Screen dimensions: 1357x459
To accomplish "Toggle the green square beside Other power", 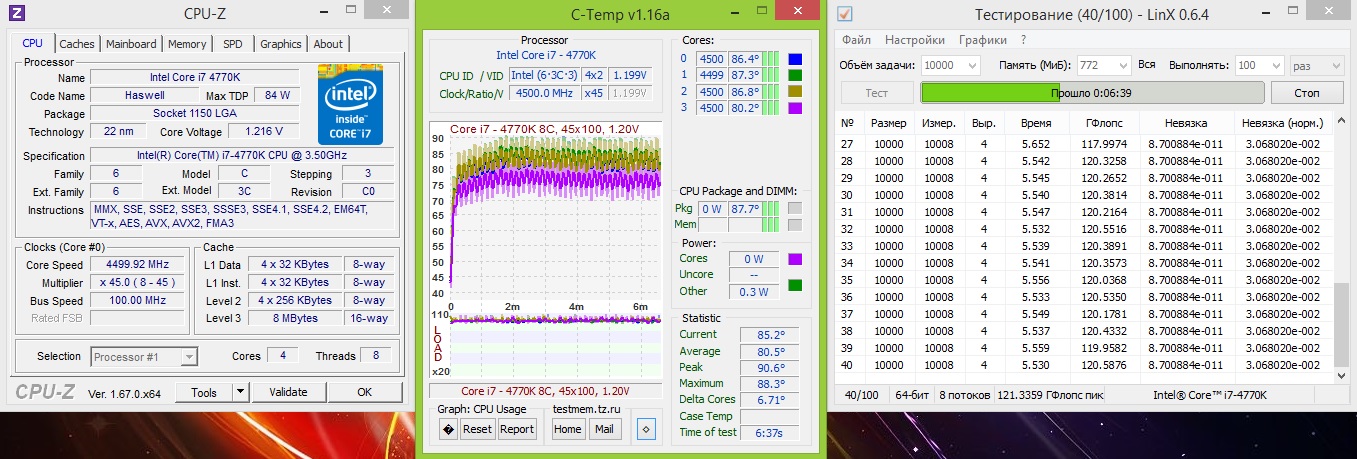I will coord(795,286).
